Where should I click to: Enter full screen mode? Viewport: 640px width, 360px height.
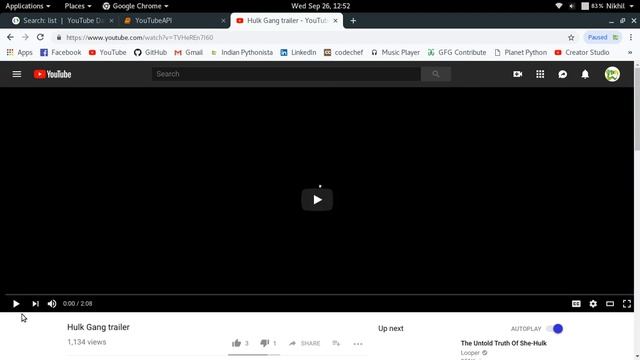(x=627, y=304)
